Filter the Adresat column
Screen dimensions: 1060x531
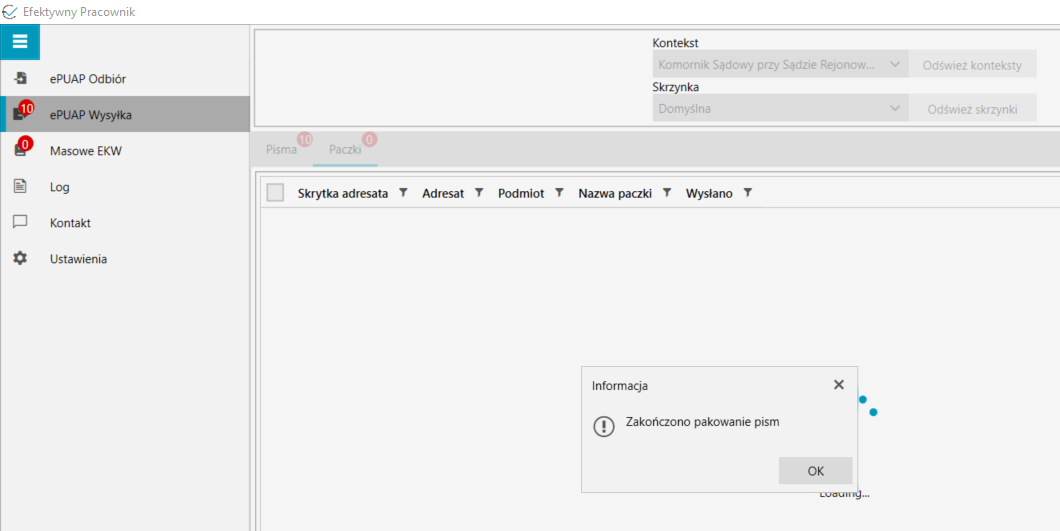tap(479, 193)
